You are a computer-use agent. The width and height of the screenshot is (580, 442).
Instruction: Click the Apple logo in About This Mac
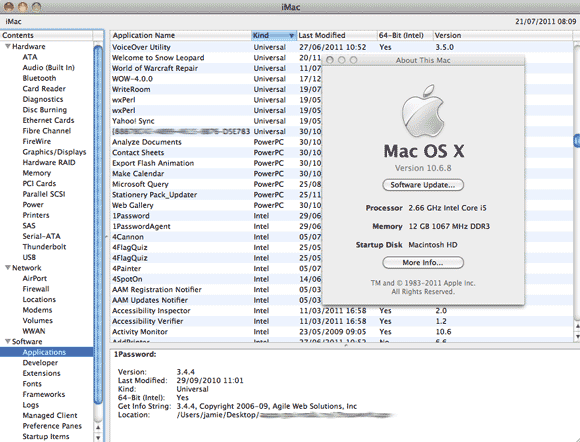click(422, 110)
